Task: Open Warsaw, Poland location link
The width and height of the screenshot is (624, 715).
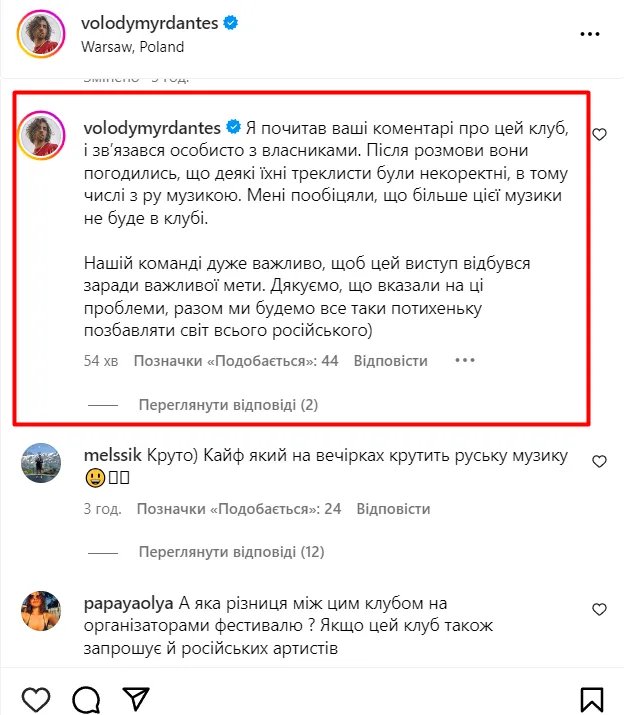Action: point(132,46)
